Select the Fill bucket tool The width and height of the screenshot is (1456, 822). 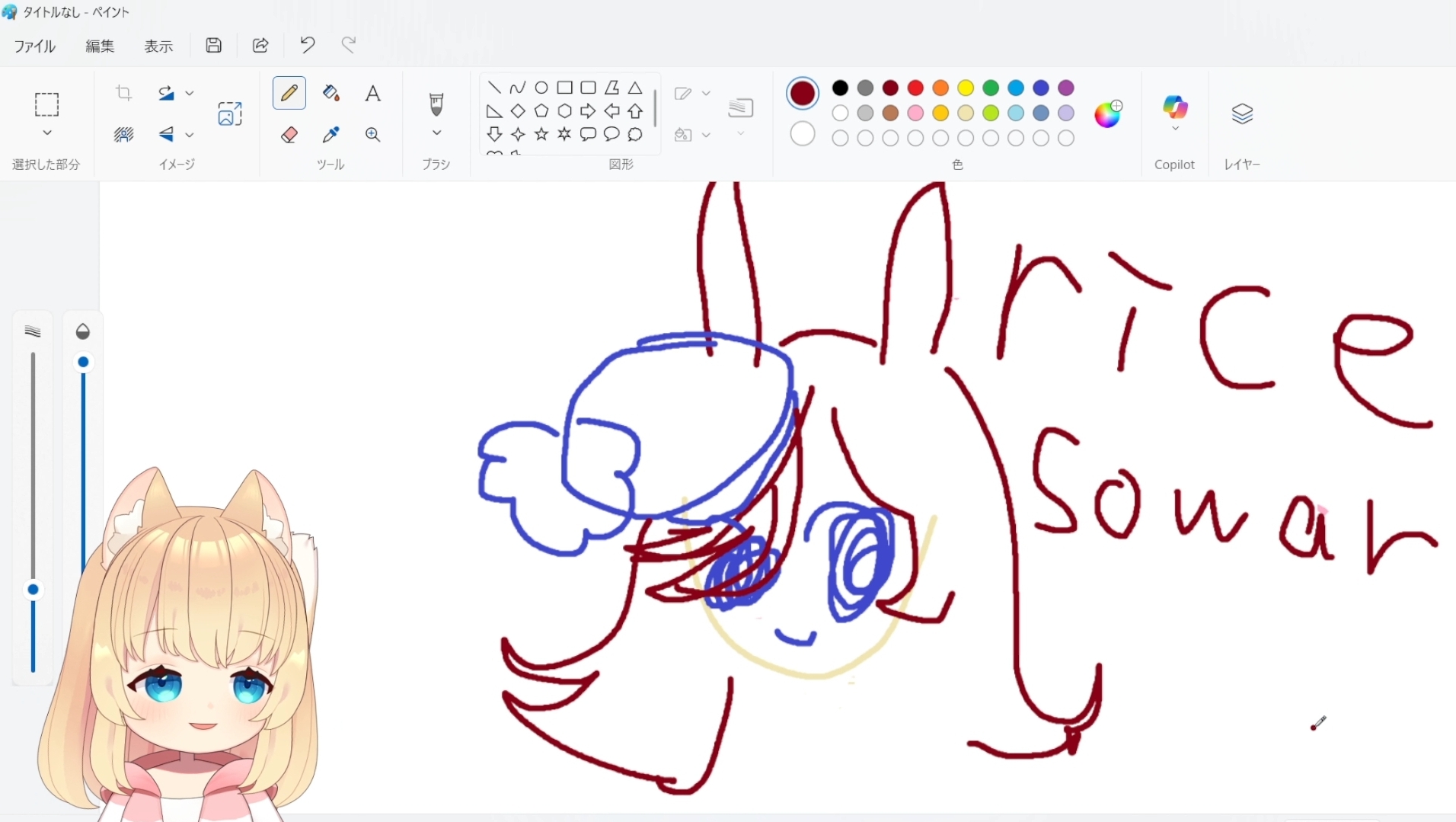(x=330, y=93)
